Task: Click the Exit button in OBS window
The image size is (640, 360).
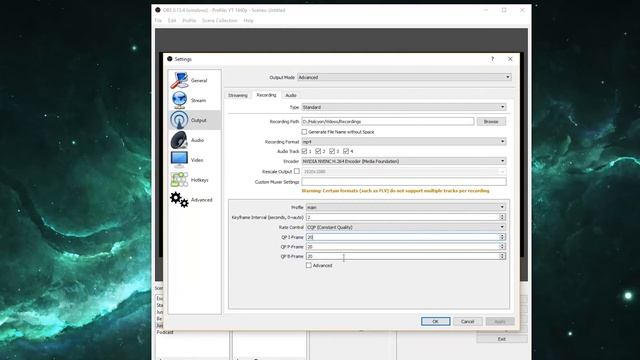Action: tap(502, 339)
